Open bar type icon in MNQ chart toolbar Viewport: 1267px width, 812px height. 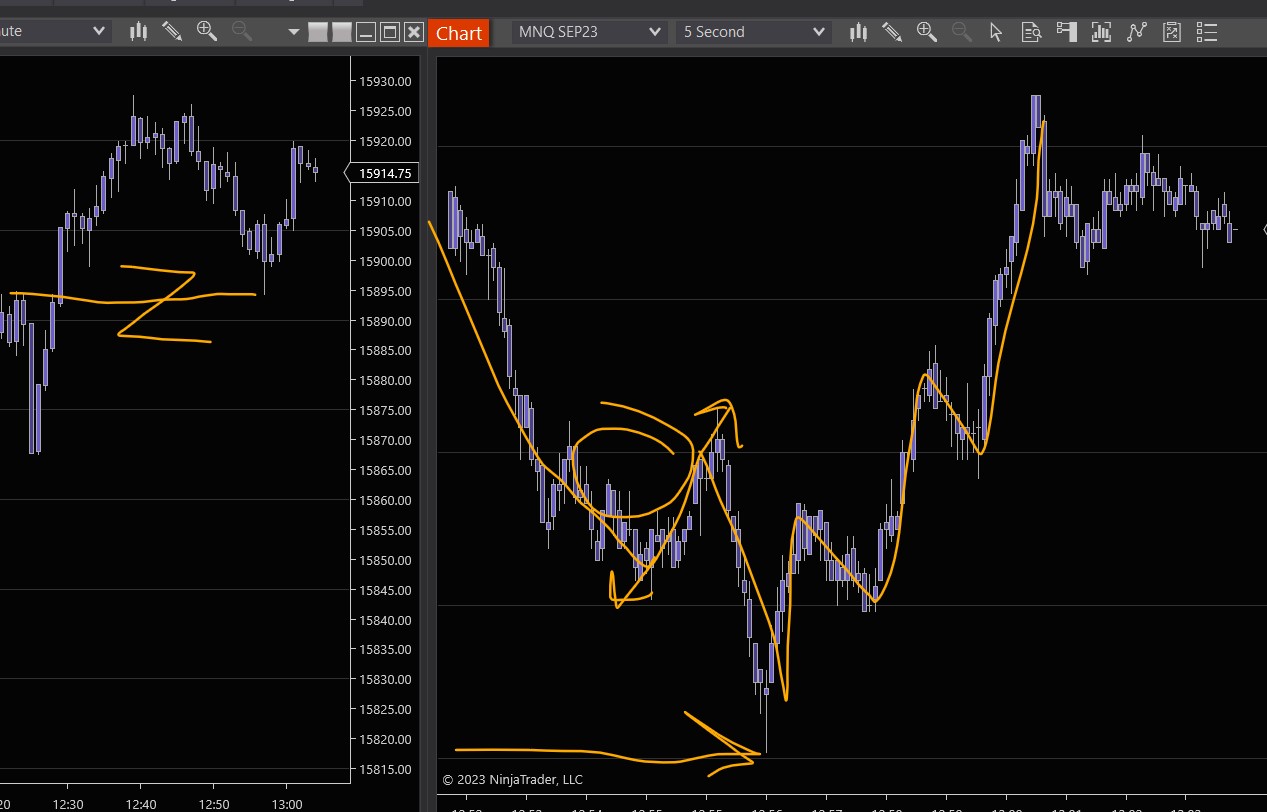(858, 32)
